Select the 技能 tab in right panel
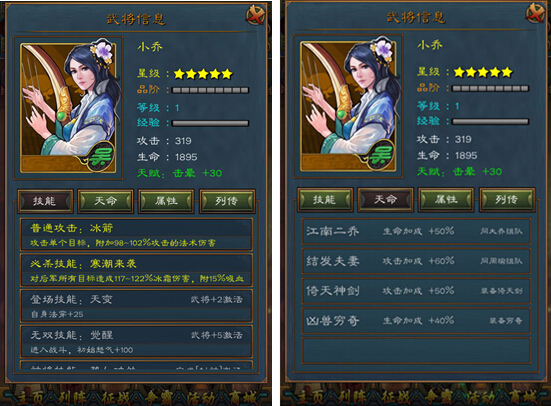The width and height of the screenshot is (551, 406). coord(325,200)
